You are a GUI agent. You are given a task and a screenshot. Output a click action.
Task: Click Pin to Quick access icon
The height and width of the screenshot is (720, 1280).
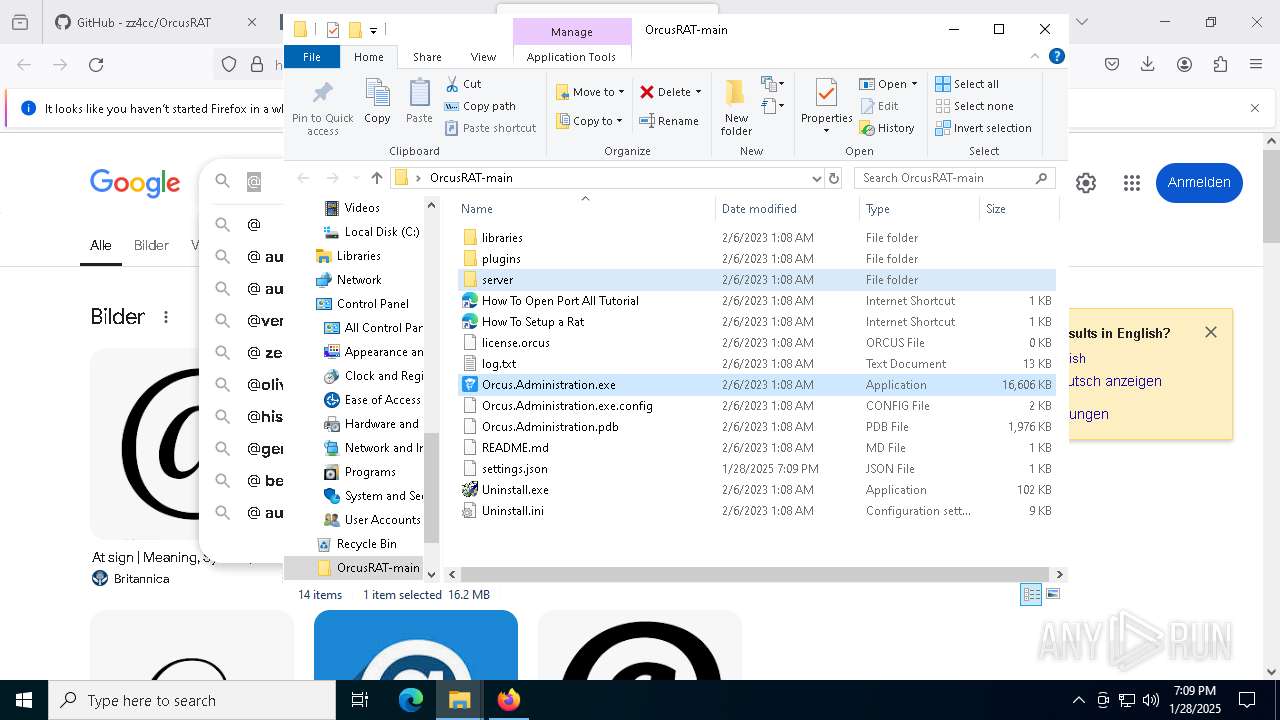tap(322, 108)
